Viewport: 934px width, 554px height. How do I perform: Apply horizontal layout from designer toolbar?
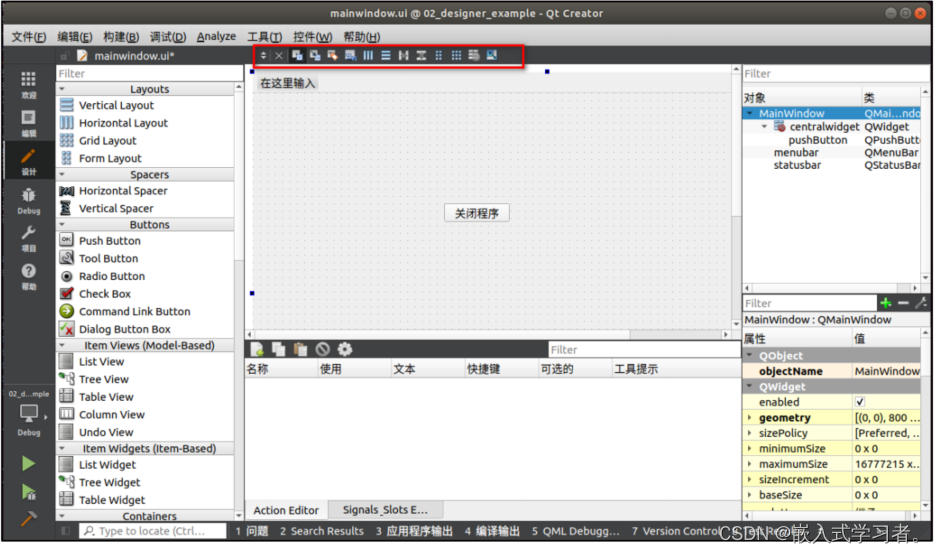tap(368, 55)
